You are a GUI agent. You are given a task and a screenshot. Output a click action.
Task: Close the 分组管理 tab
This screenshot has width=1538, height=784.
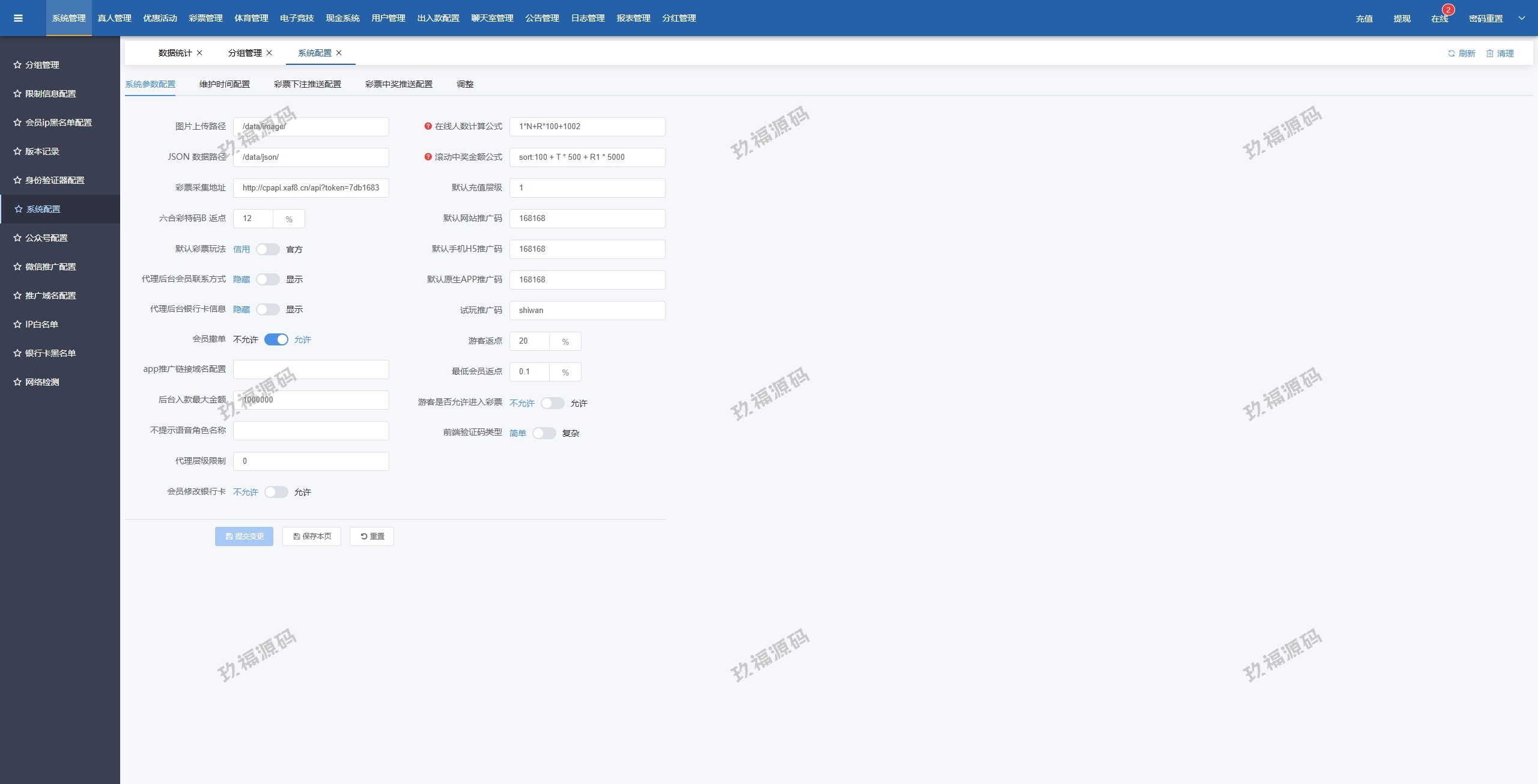pyautogui.click(x=269, y=53)
